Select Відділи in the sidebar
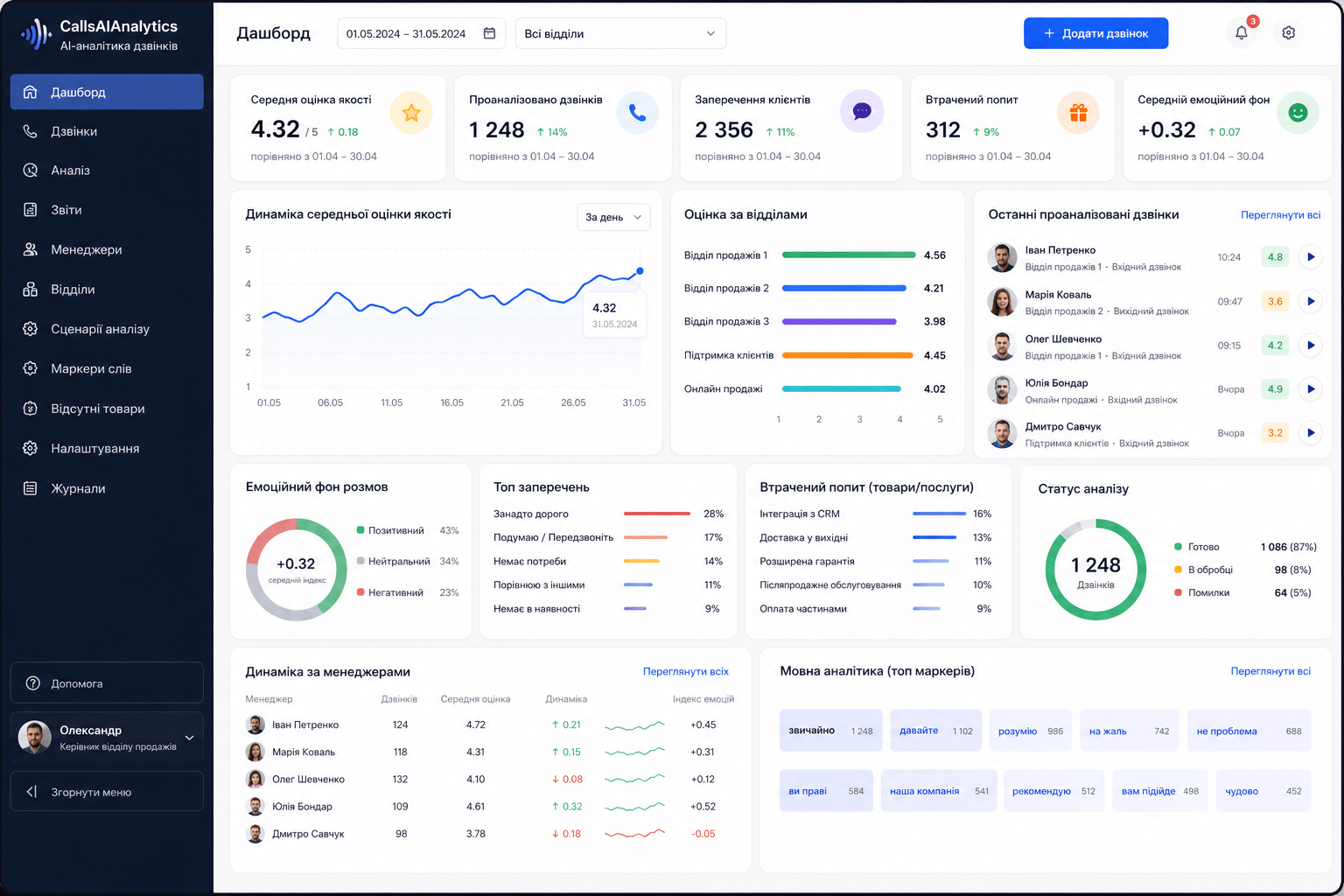1344x896 pixels. pos(107,290)
